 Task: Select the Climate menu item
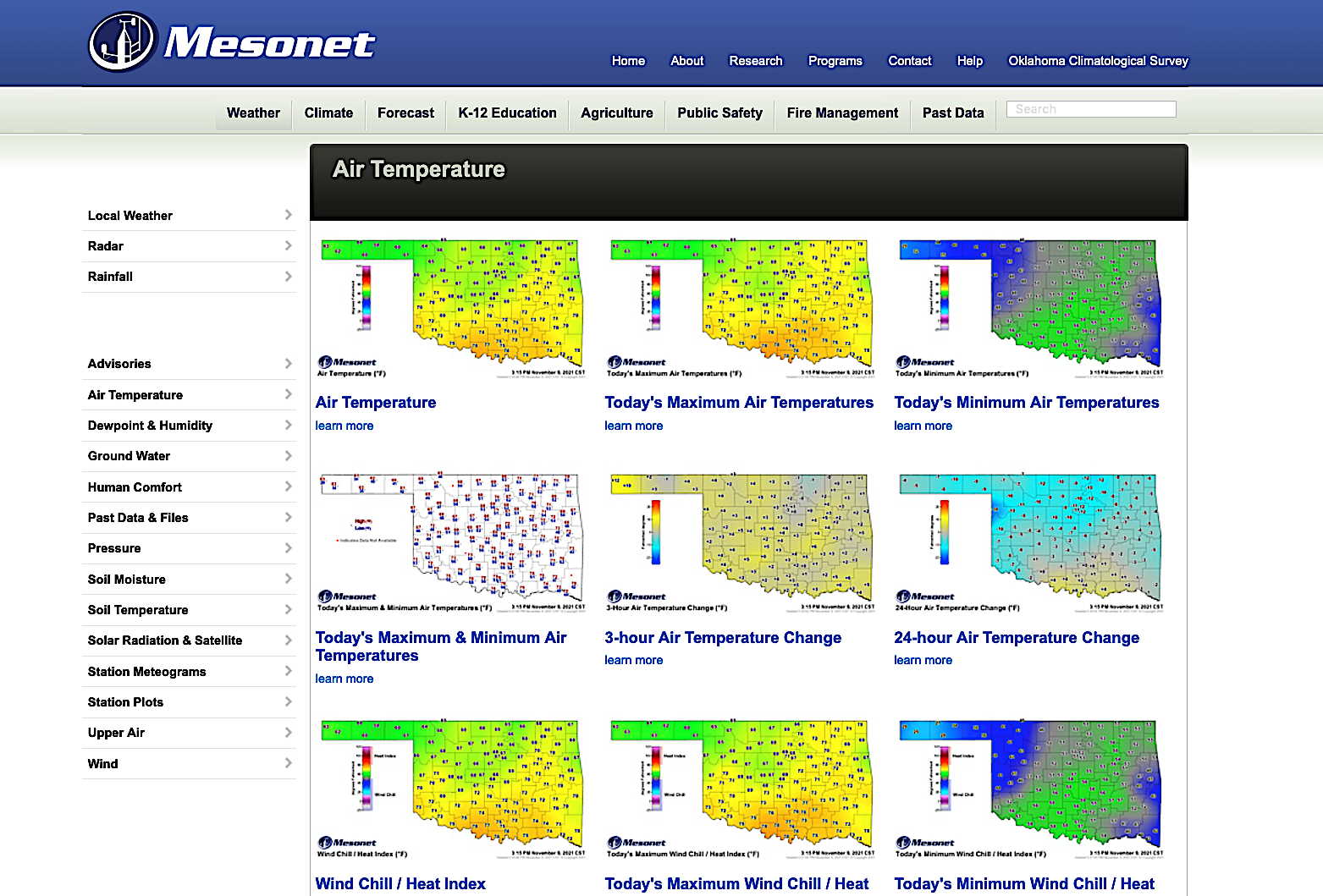click(x=328, y=113)
